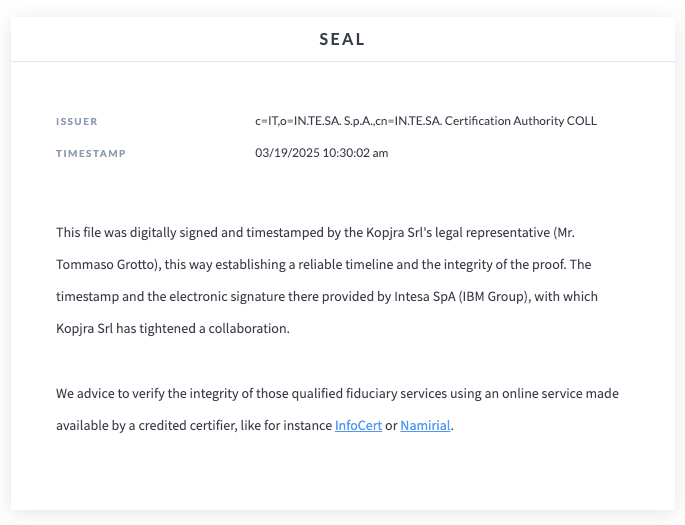Image resolution: width=685 pixels, height=525 pixels.
Task: Select the ISSUER field label
Action: point(76,121)
